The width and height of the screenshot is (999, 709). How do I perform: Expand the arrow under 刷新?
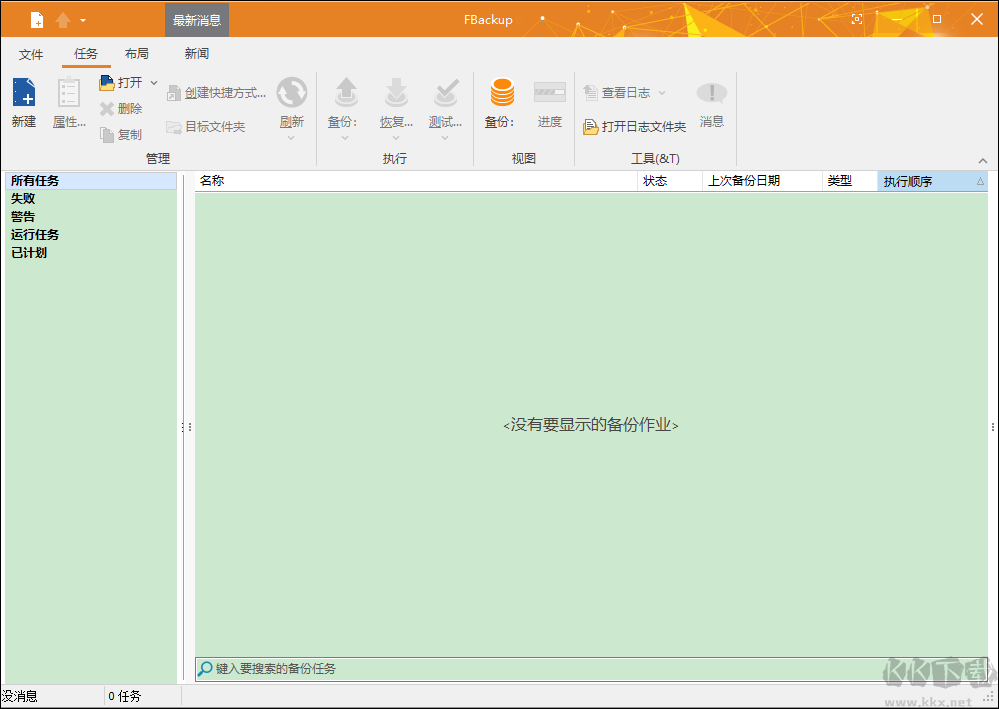click(291, 138)
